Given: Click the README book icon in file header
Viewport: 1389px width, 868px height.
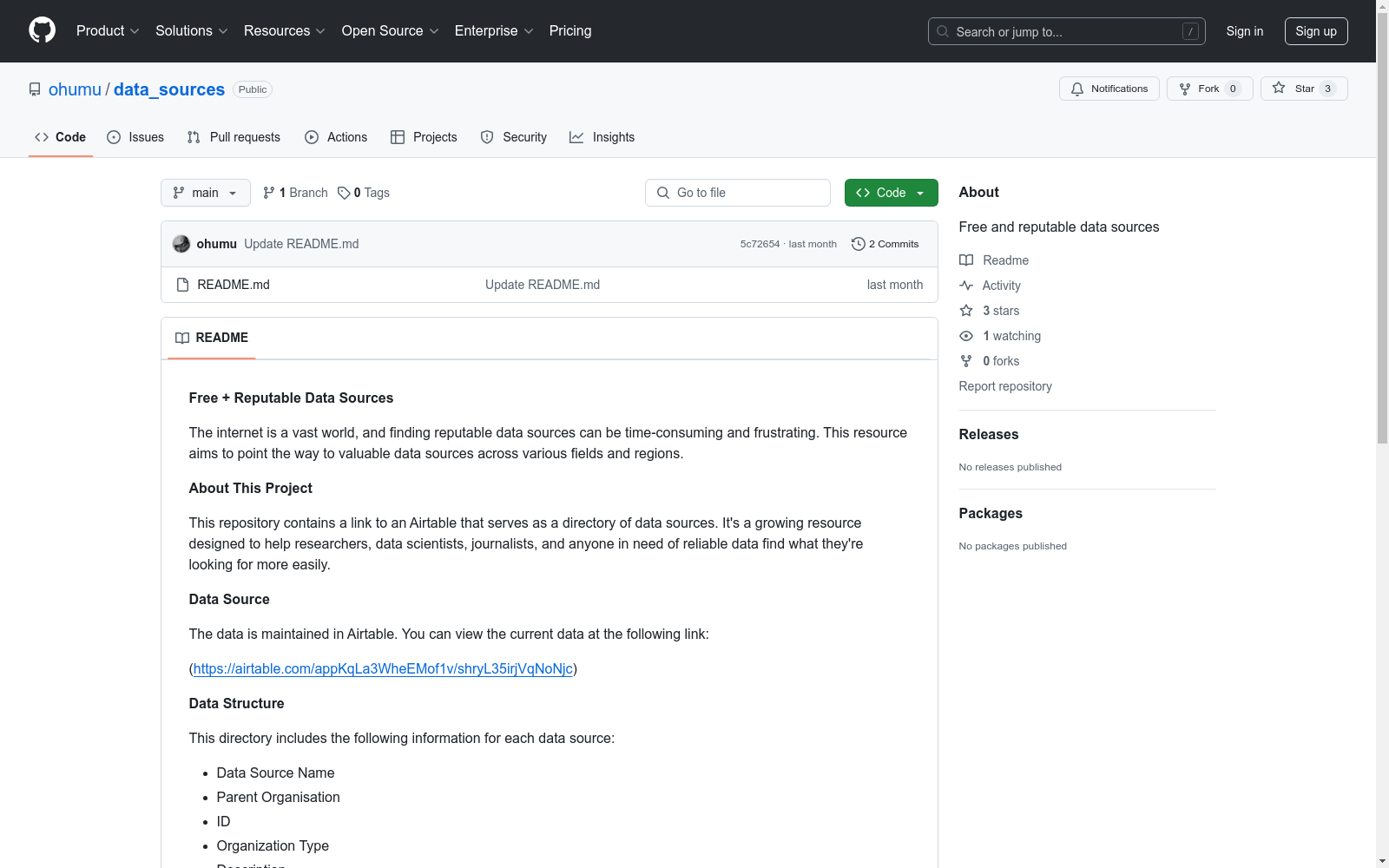Looking at the screenshot, I should point(182,338).
